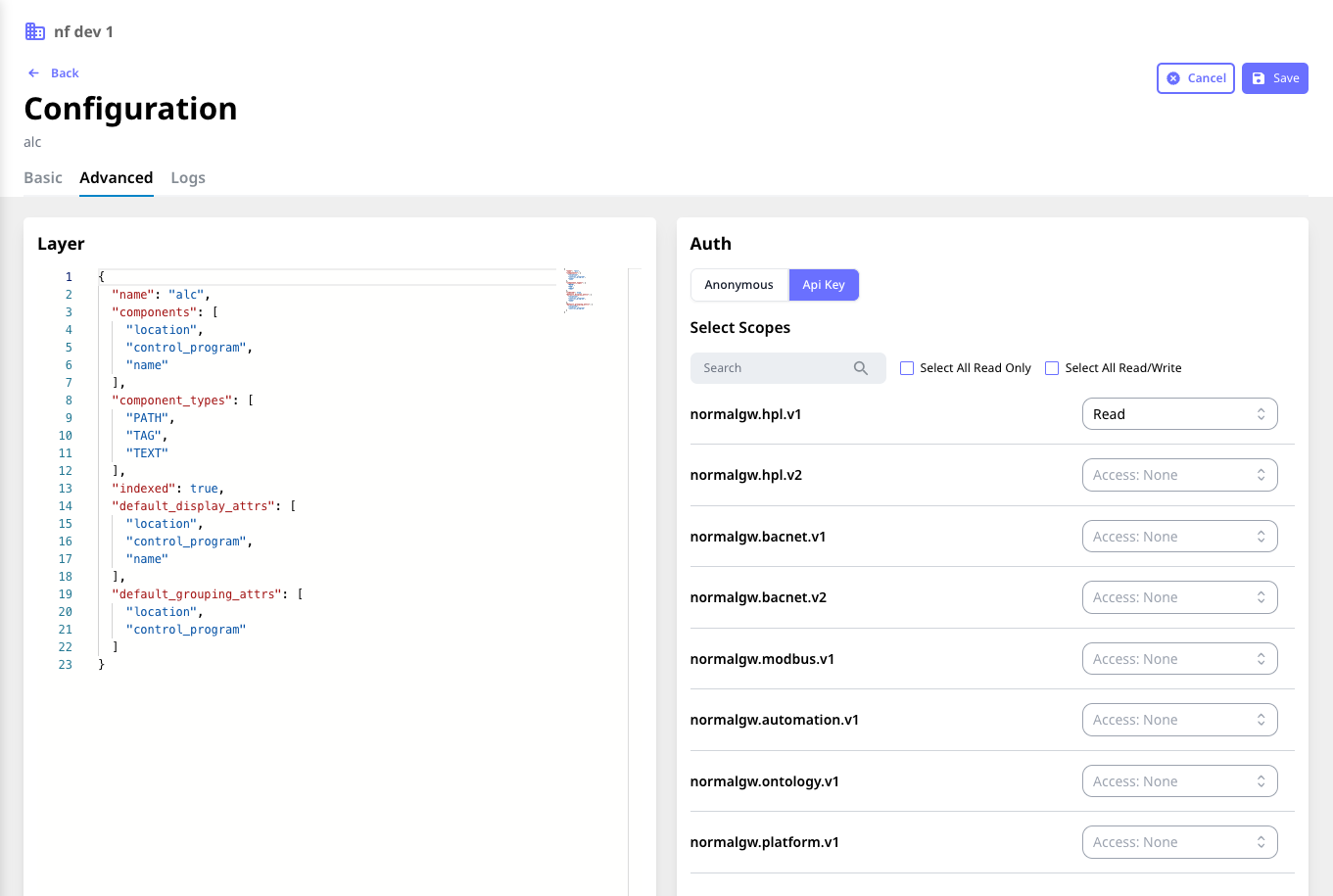Check Select All Read Only
The image size is (1333, 896).
coord(907,368)
